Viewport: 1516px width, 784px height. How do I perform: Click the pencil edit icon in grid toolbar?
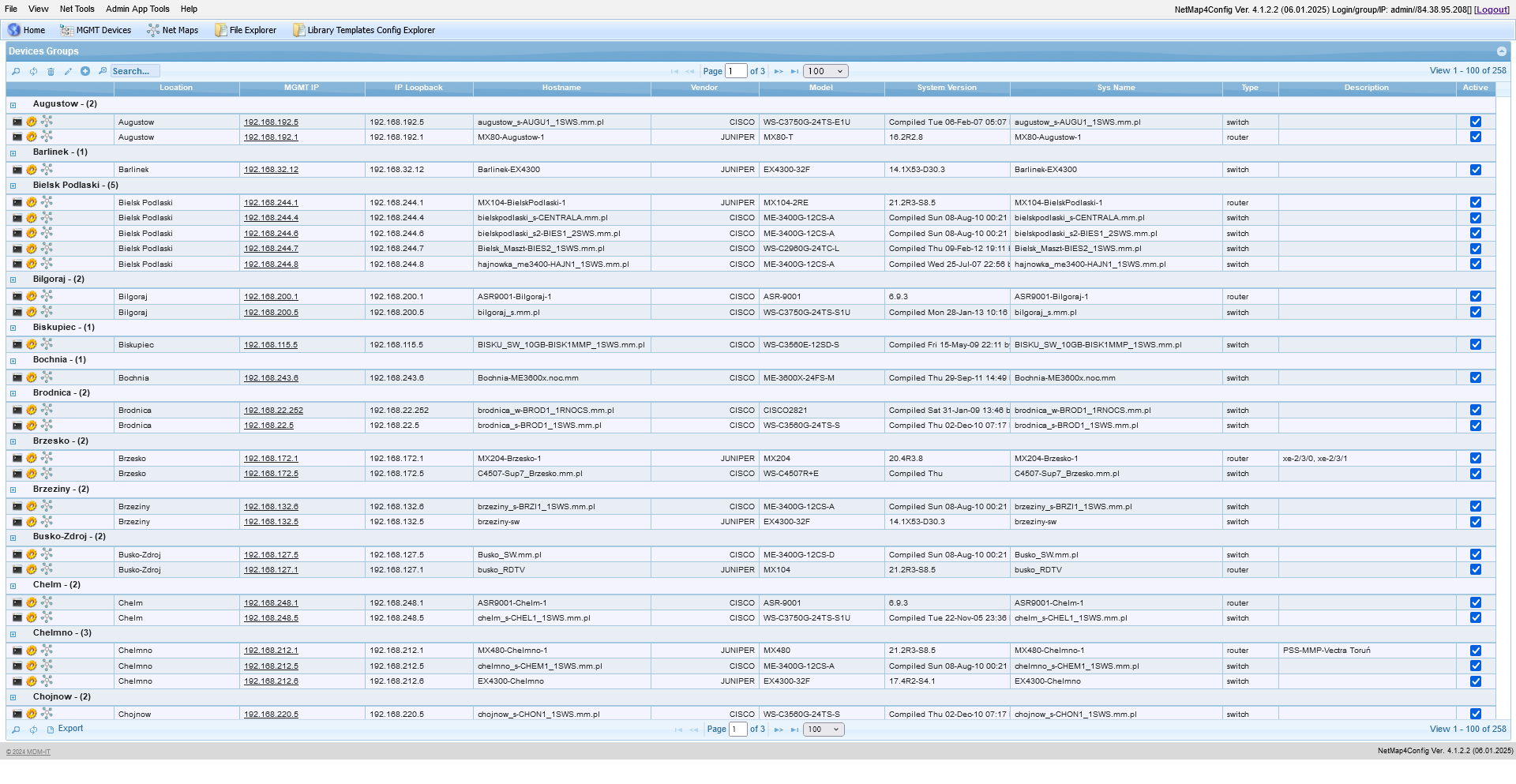point(68,71)
